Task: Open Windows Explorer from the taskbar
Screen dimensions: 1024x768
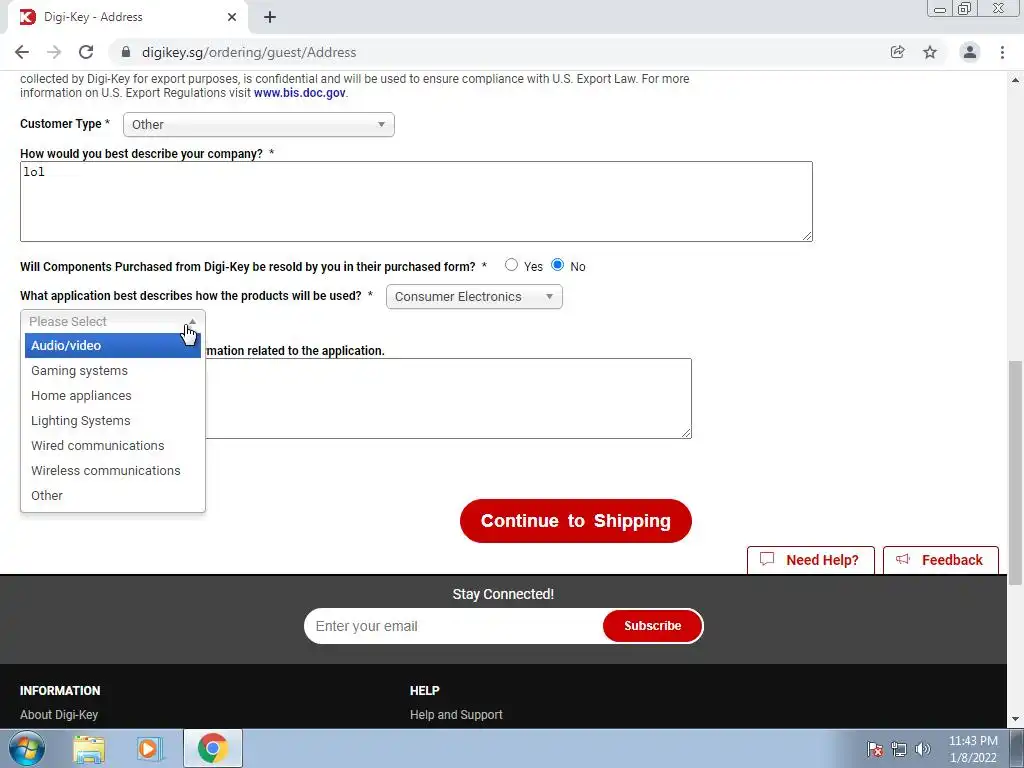Action: [x=89, y=748]
